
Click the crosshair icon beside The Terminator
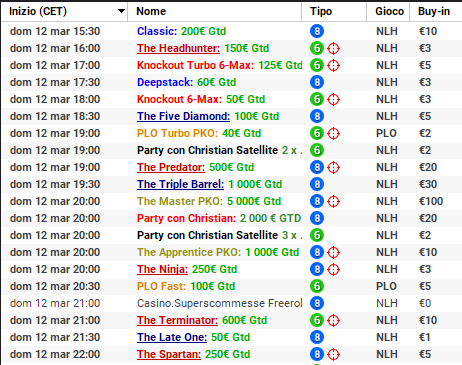coord(333,320)
